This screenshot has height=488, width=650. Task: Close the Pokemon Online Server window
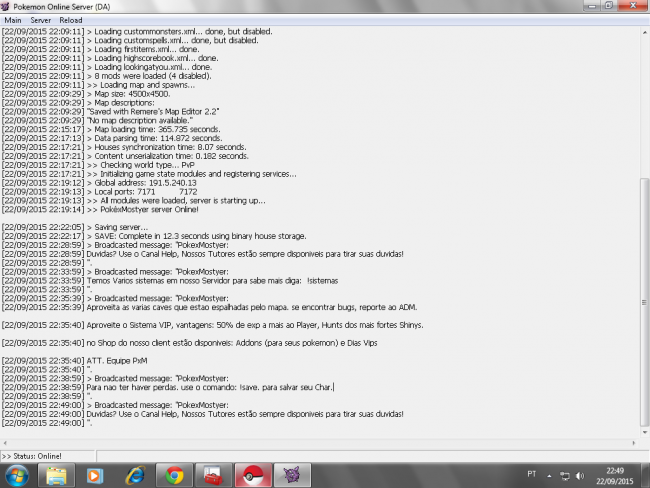click(x=633, y=6)
